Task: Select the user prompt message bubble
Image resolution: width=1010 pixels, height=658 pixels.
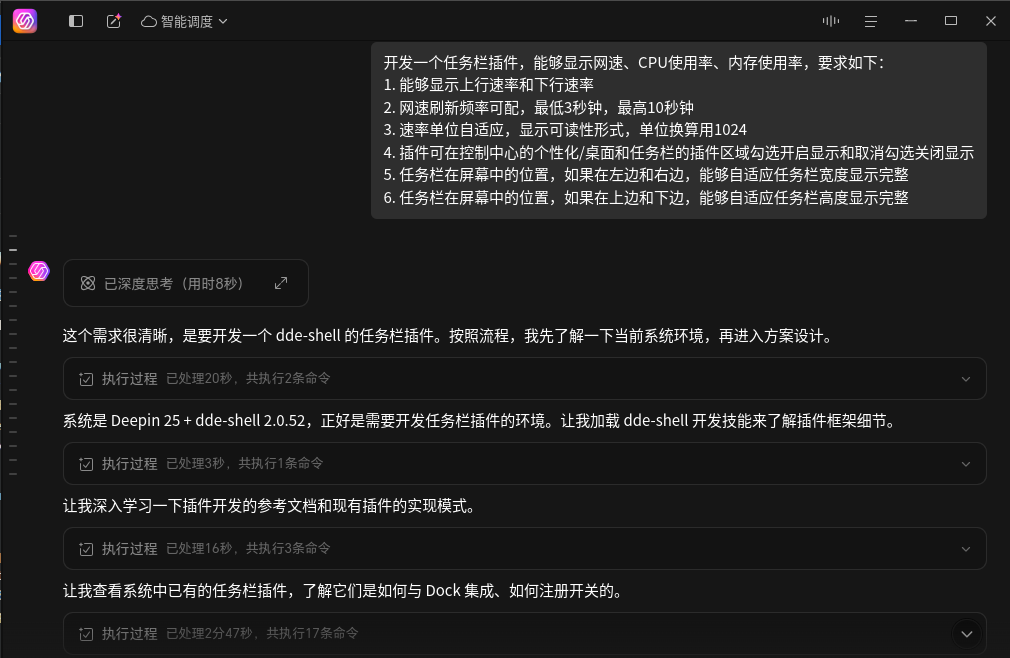Action: [679, 131]
